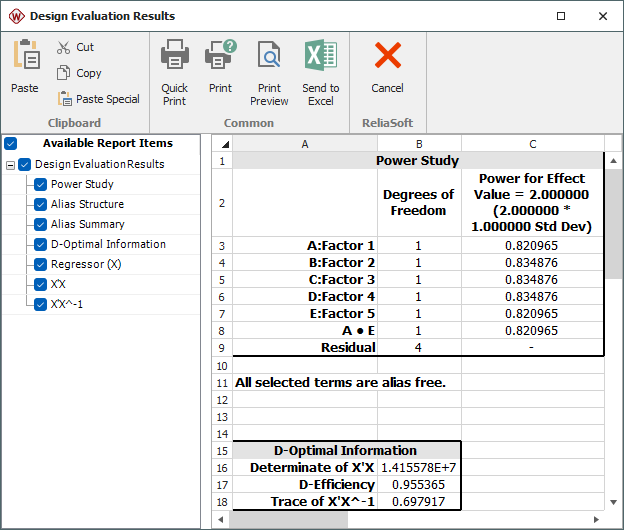Click the select-all corner of the spreadsheet
624x530 pixels.
point(223,143)
